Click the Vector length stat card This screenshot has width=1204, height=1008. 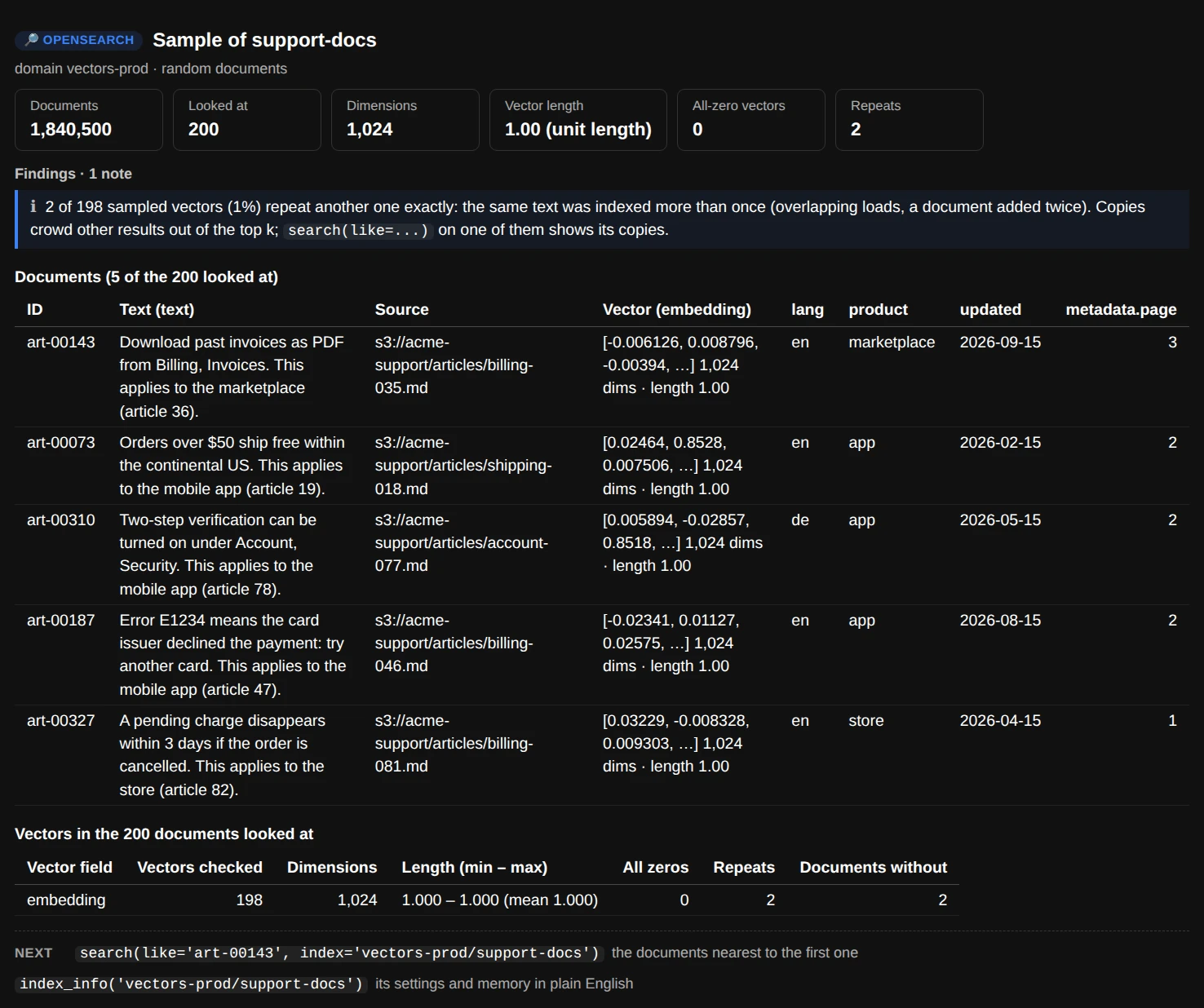click(x=578, y=120)
